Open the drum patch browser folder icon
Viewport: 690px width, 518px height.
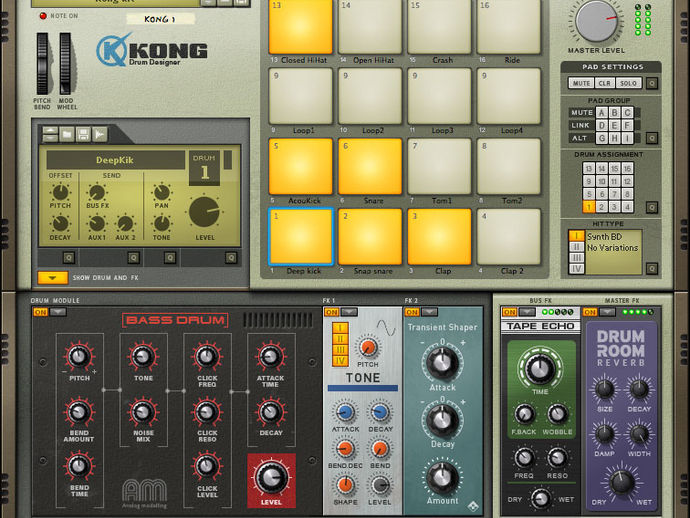point(67,134)
